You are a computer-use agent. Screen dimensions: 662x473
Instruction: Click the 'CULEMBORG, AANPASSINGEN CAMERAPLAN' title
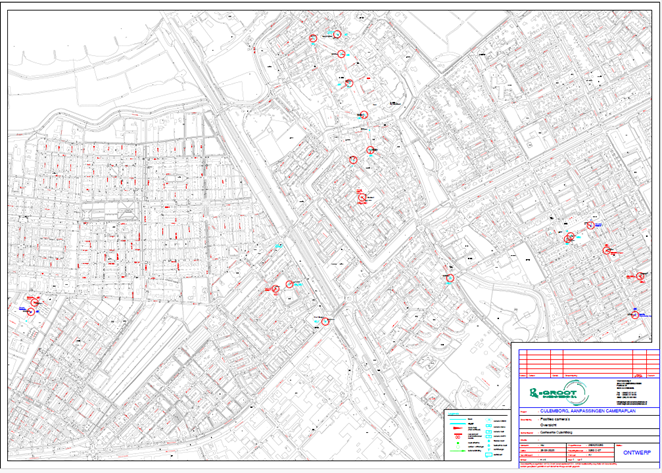[586, 411]
